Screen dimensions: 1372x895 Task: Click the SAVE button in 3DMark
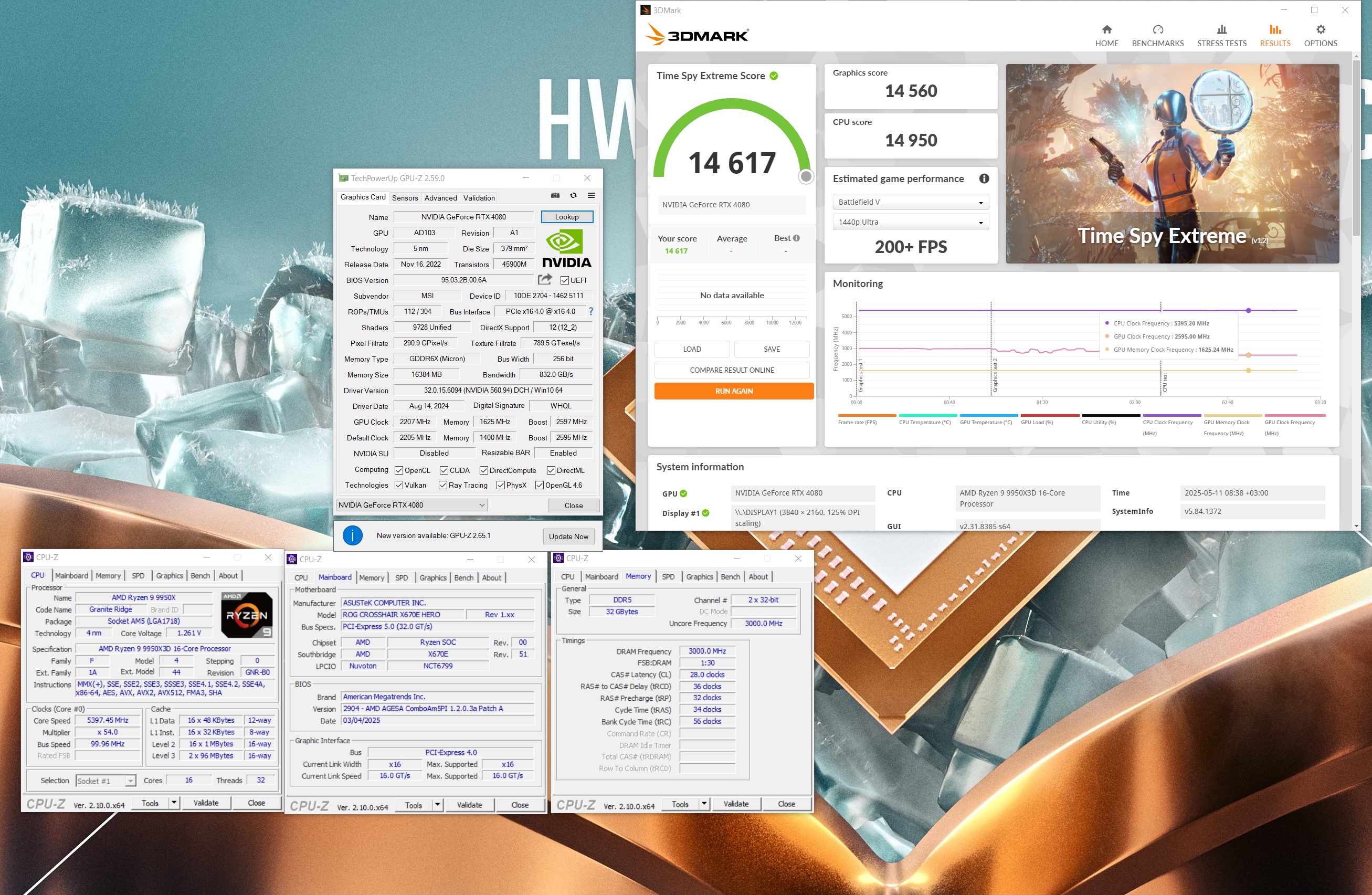click(x=772, y=349)
